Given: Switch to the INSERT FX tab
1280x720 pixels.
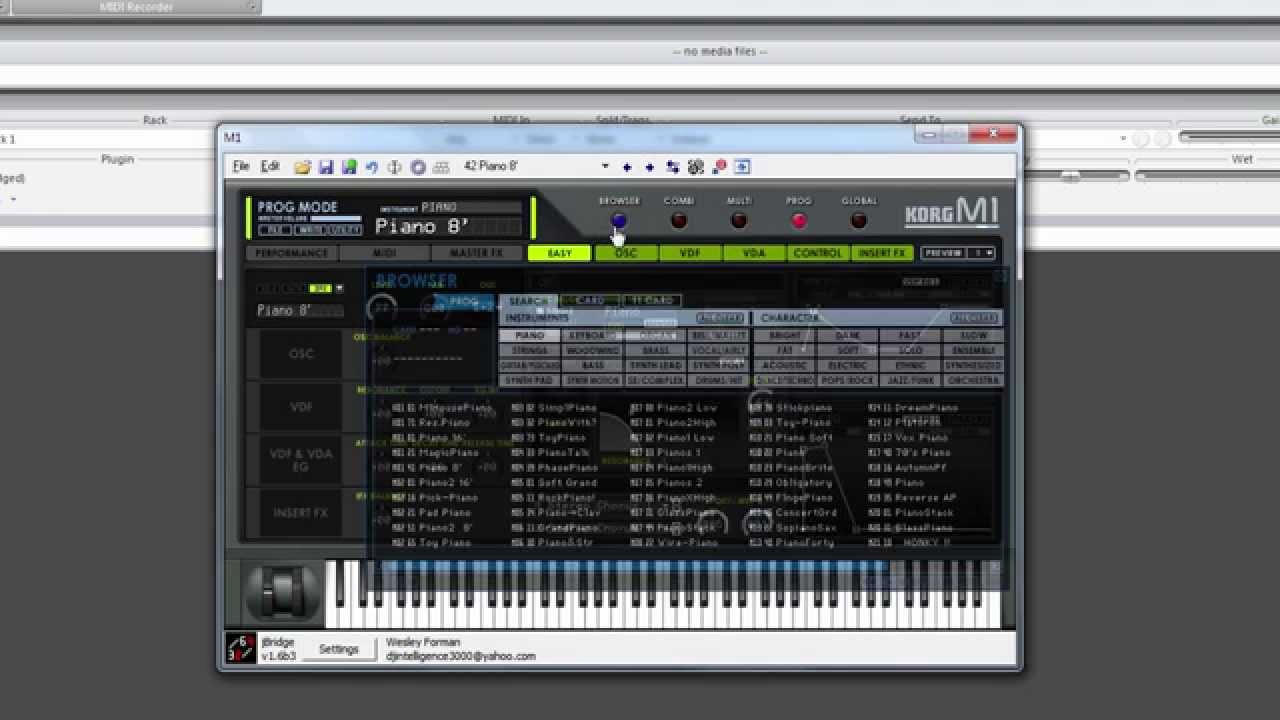Looking at the screenshot, I should pyautogui.click(x=882, y=253).
